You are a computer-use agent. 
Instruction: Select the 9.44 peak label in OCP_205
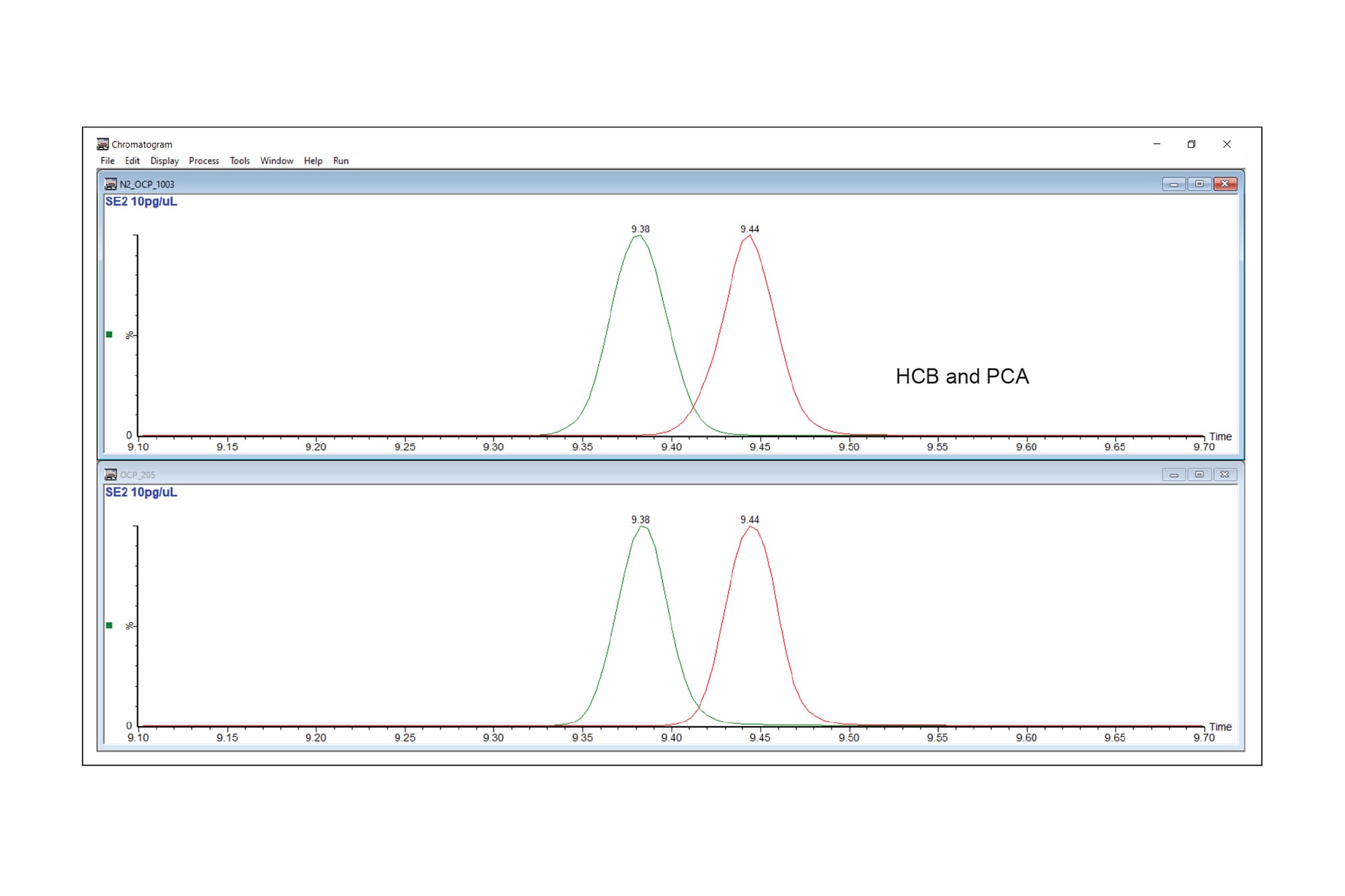pos(749,519)
